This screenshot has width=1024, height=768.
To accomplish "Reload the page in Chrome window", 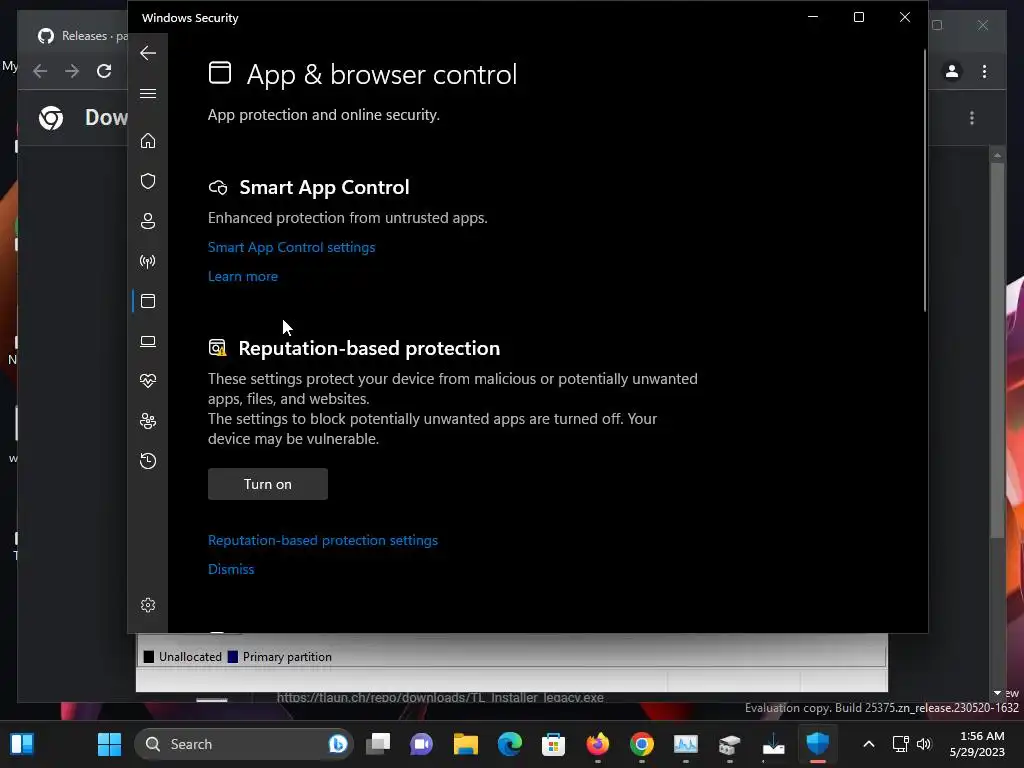I will click(104, 71).
